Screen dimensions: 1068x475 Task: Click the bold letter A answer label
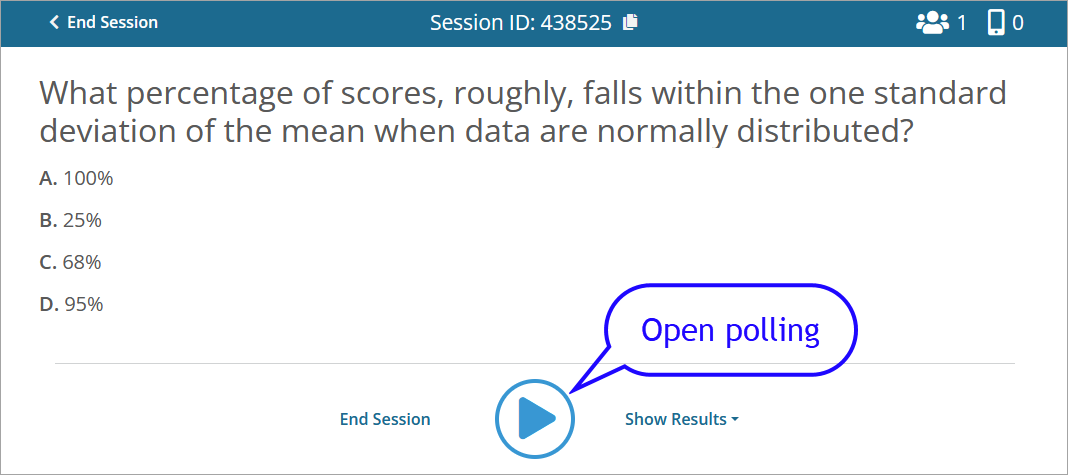tap(49, 179)
